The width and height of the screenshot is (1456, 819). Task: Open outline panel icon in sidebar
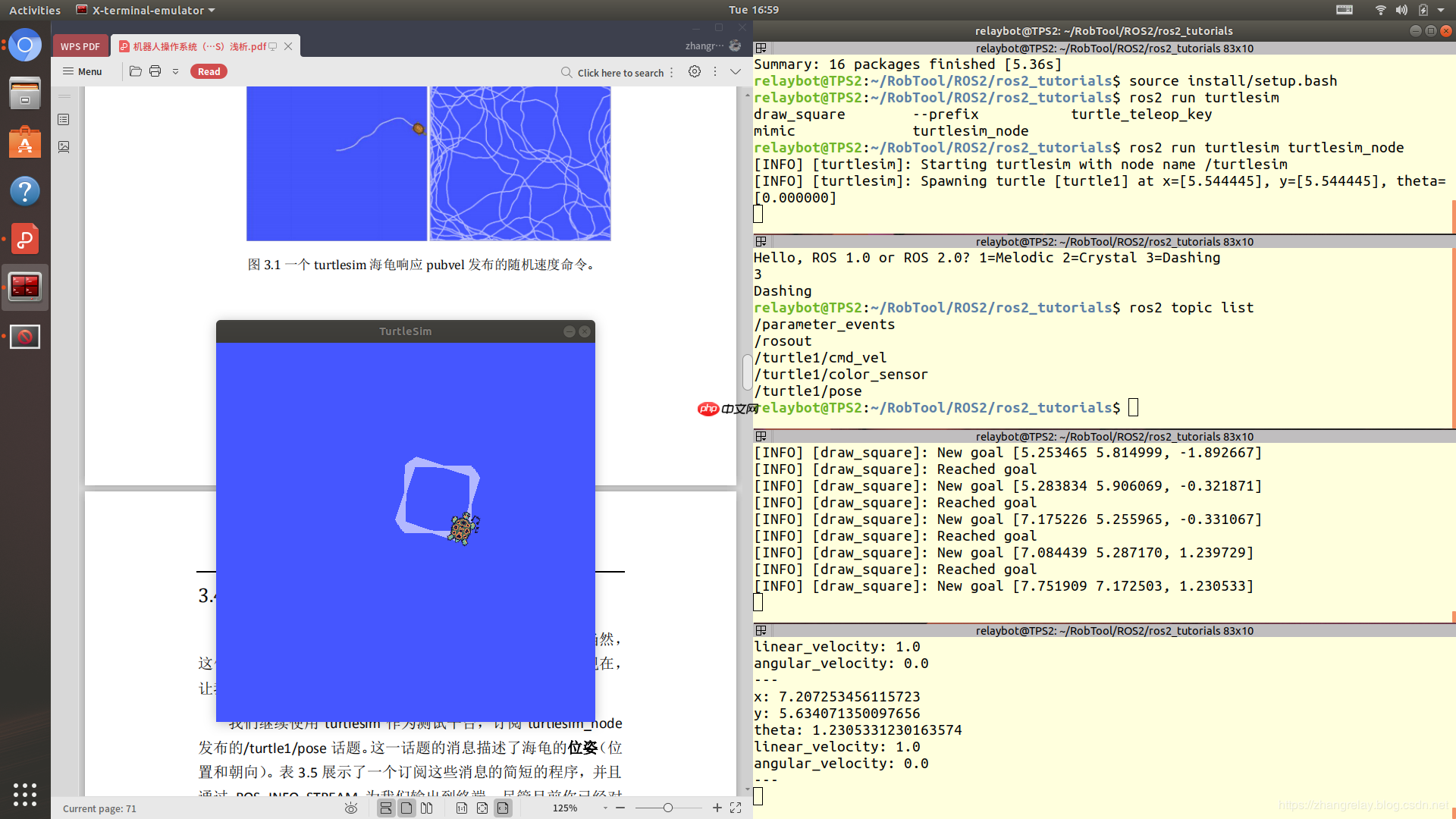point(64,120)
